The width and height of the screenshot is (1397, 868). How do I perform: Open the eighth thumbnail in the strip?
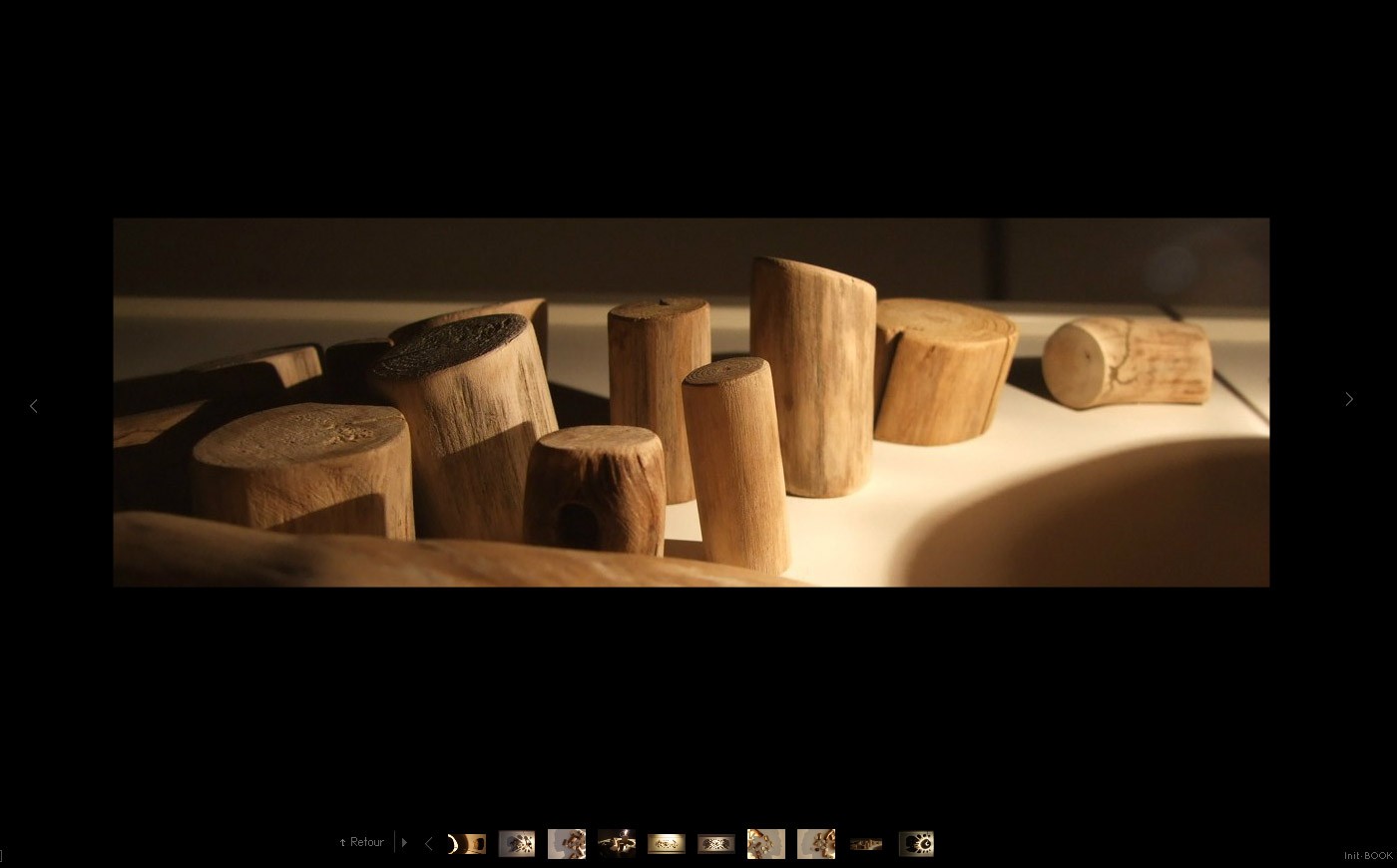point(816,844)
